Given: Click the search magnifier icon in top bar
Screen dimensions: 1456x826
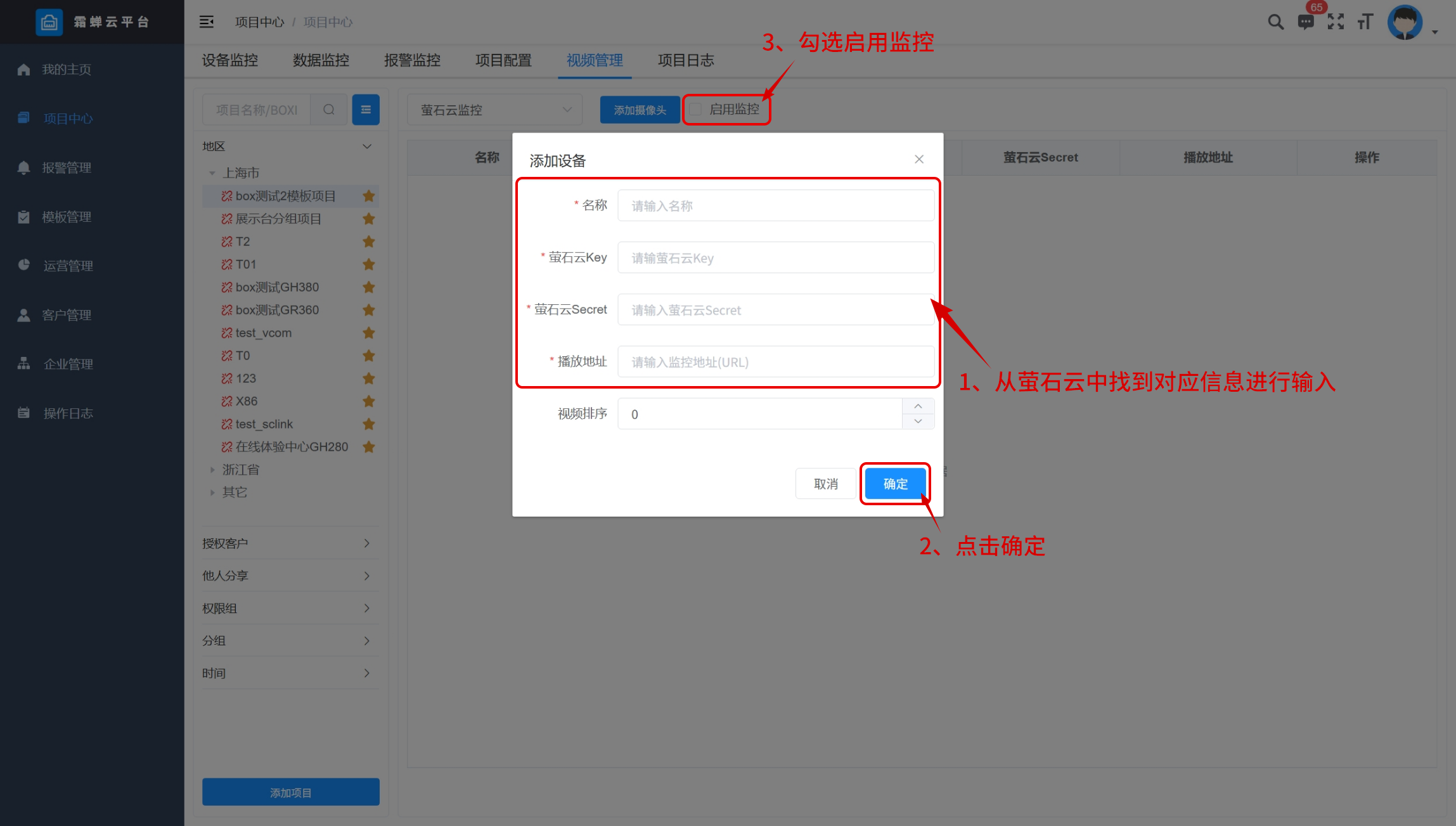Looking at the screenshot, I should click(1275, 22).
